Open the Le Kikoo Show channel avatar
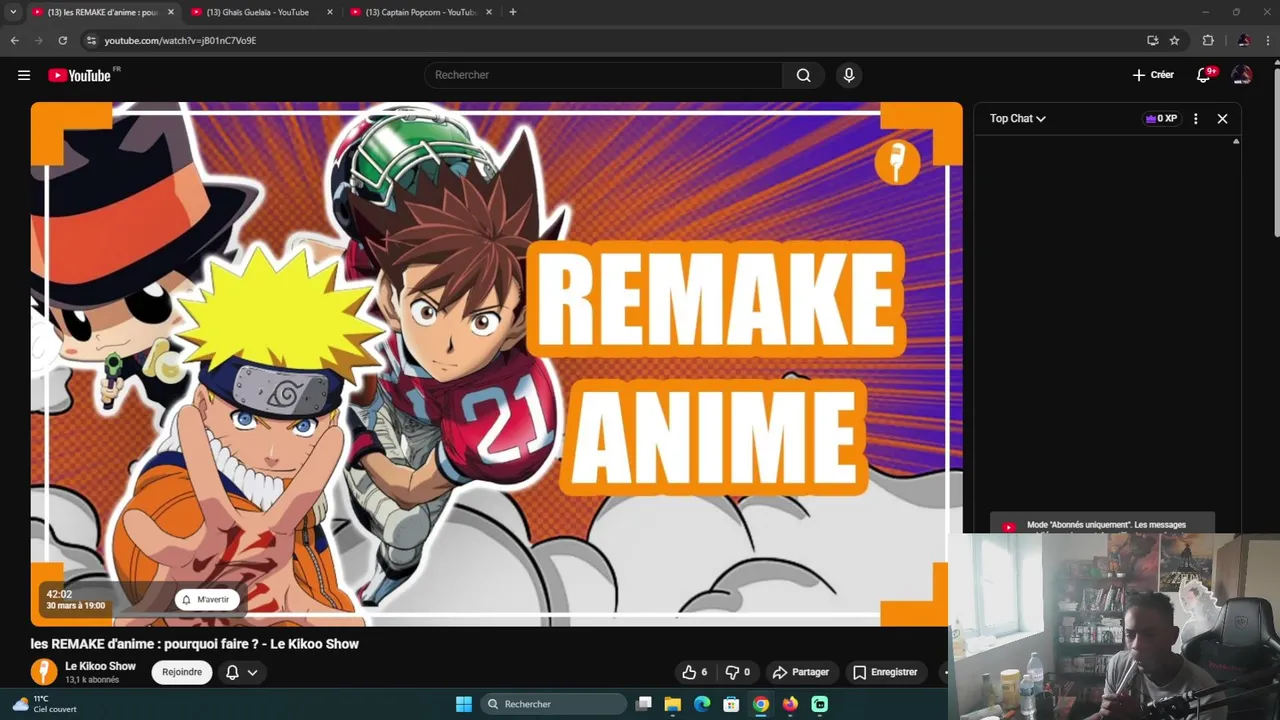The width and height of the screenshot is (1280, 720). pyautogui.click(x=44, y=672)
